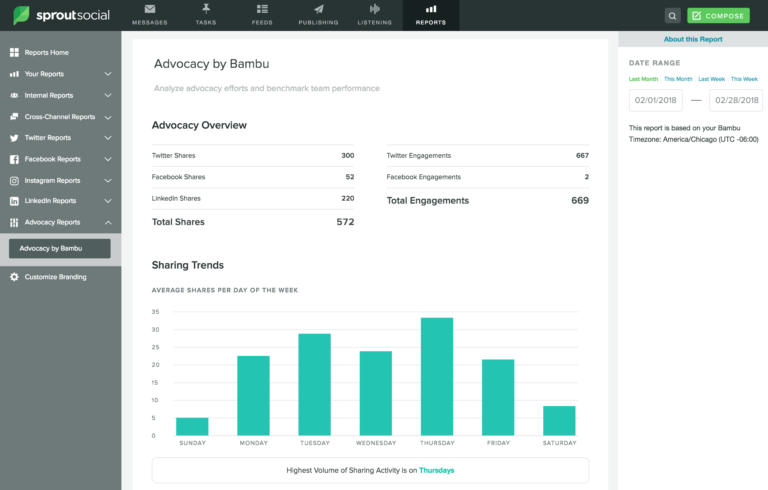This screenshot has height=490, width=768.
Task: Click the Compose pencil icon
Action: coord(696,16)
